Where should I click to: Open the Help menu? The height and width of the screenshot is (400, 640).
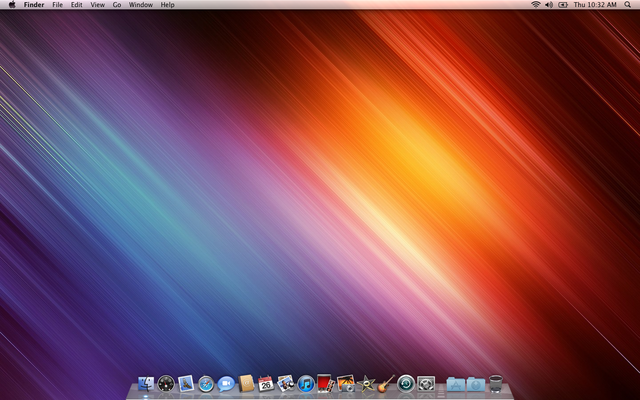pyautogui.click(x=167, y=5)
